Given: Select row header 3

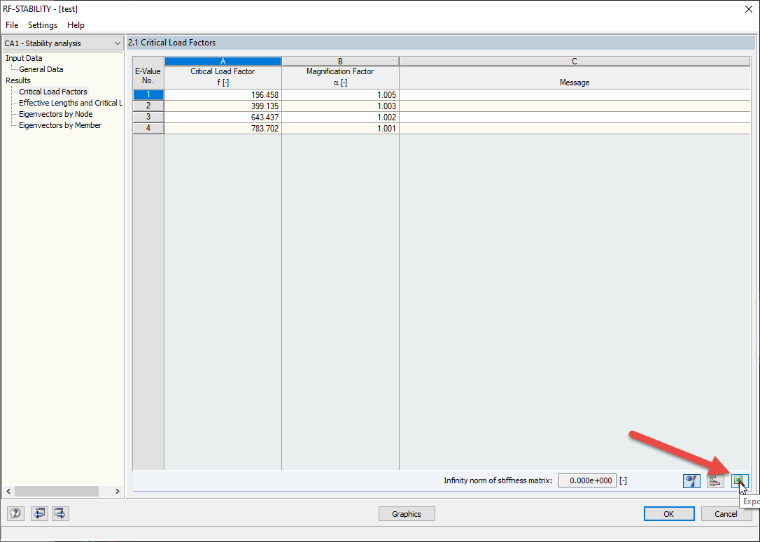Looking at the screenshot, I should [148, 117].
